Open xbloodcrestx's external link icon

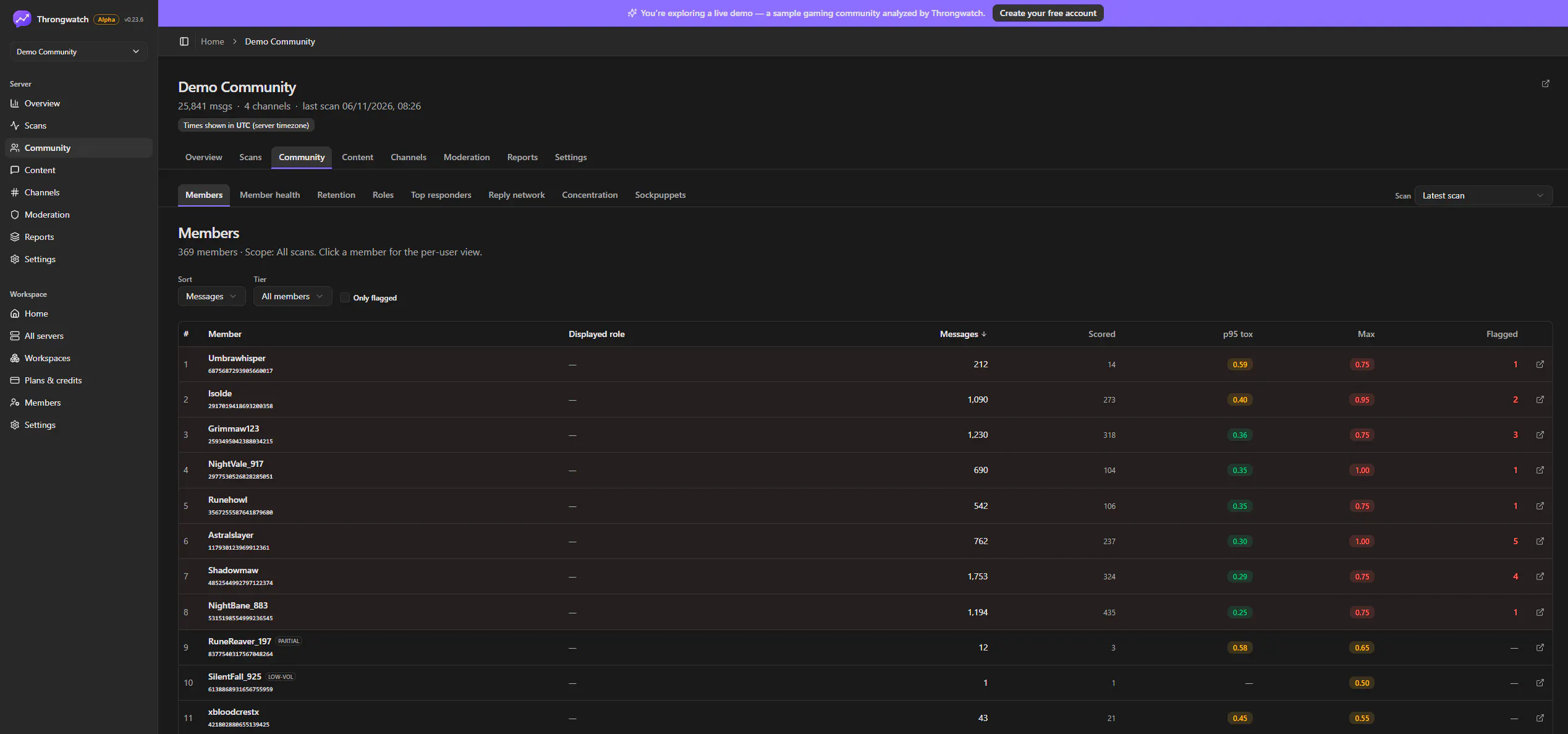[x=1540, y=718]
